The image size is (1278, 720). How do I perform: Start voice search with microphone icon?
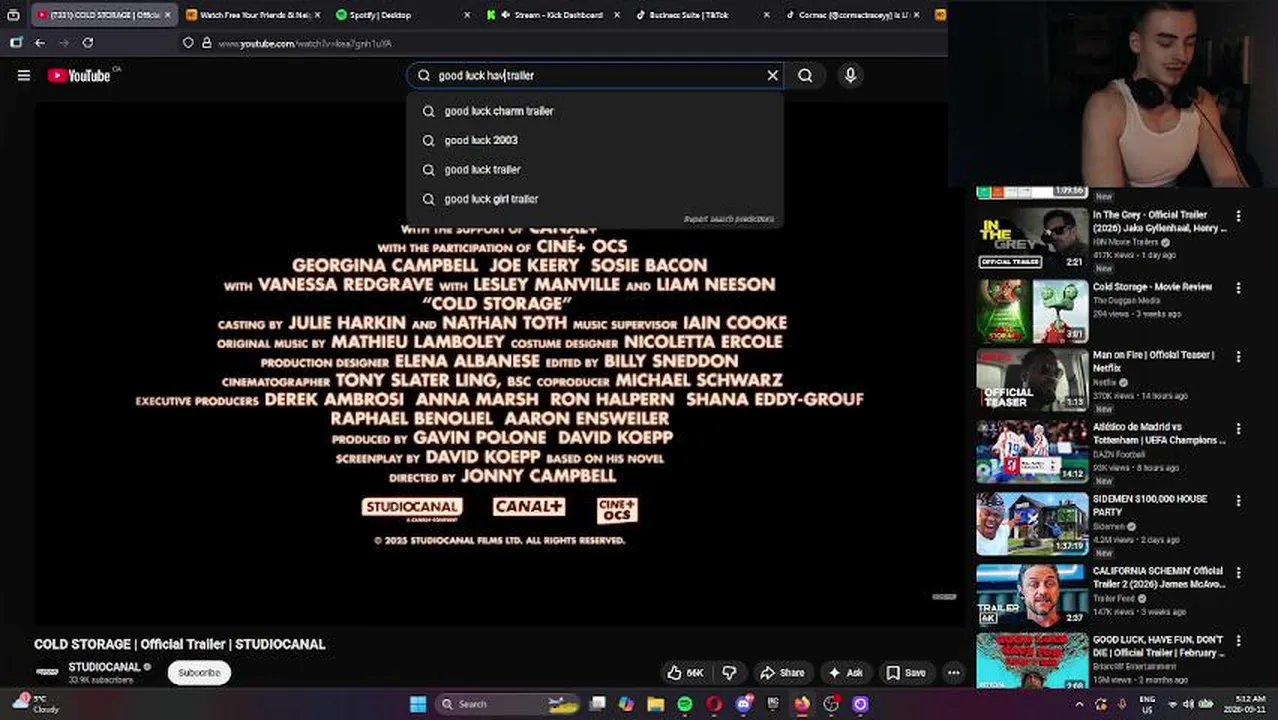(850, 75)
